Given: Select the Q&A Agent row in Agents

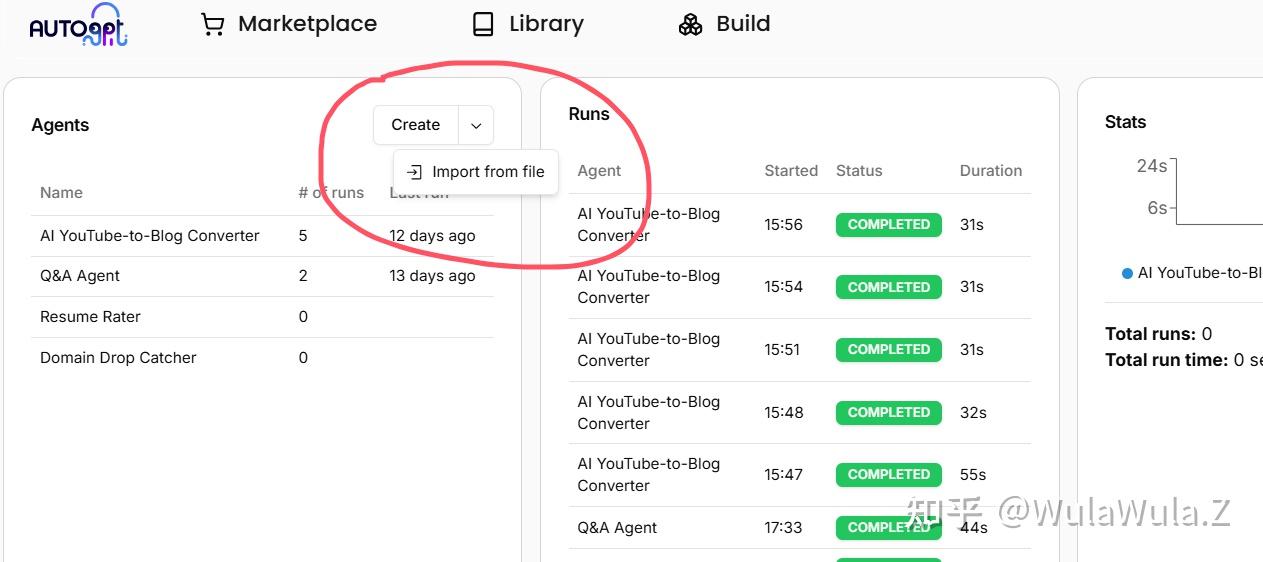Looking at the screenshot, I should point(80,276).
